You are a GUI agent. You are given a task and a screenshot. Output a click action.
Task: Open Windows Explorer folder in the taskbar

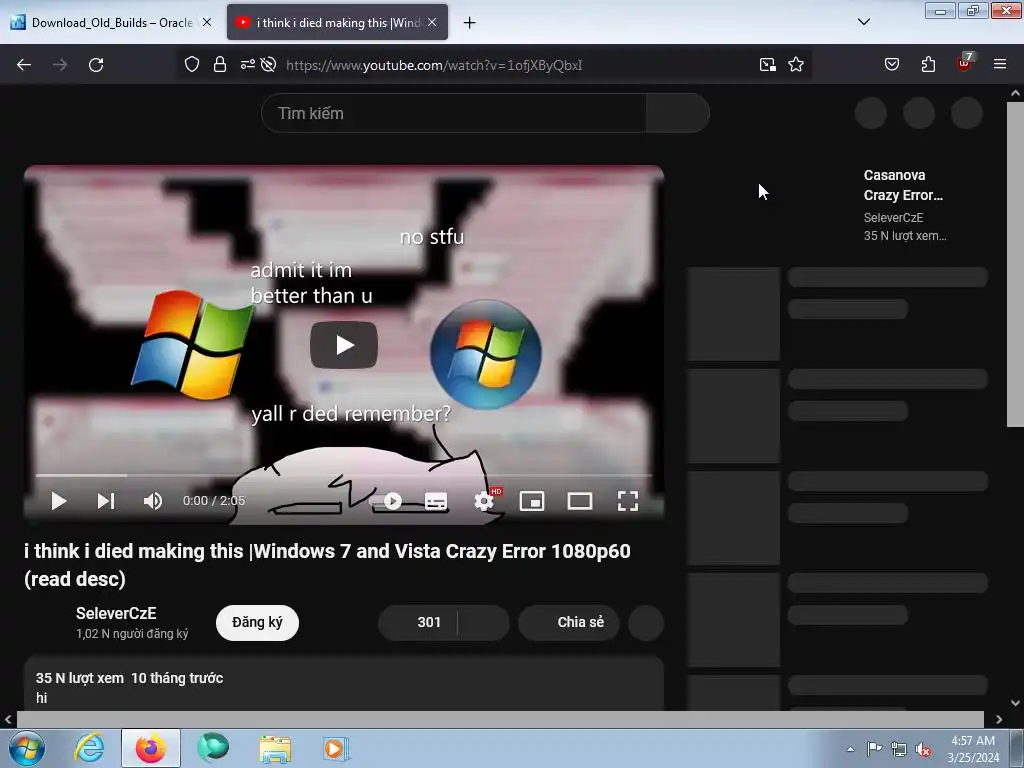[x=275, y=748]
